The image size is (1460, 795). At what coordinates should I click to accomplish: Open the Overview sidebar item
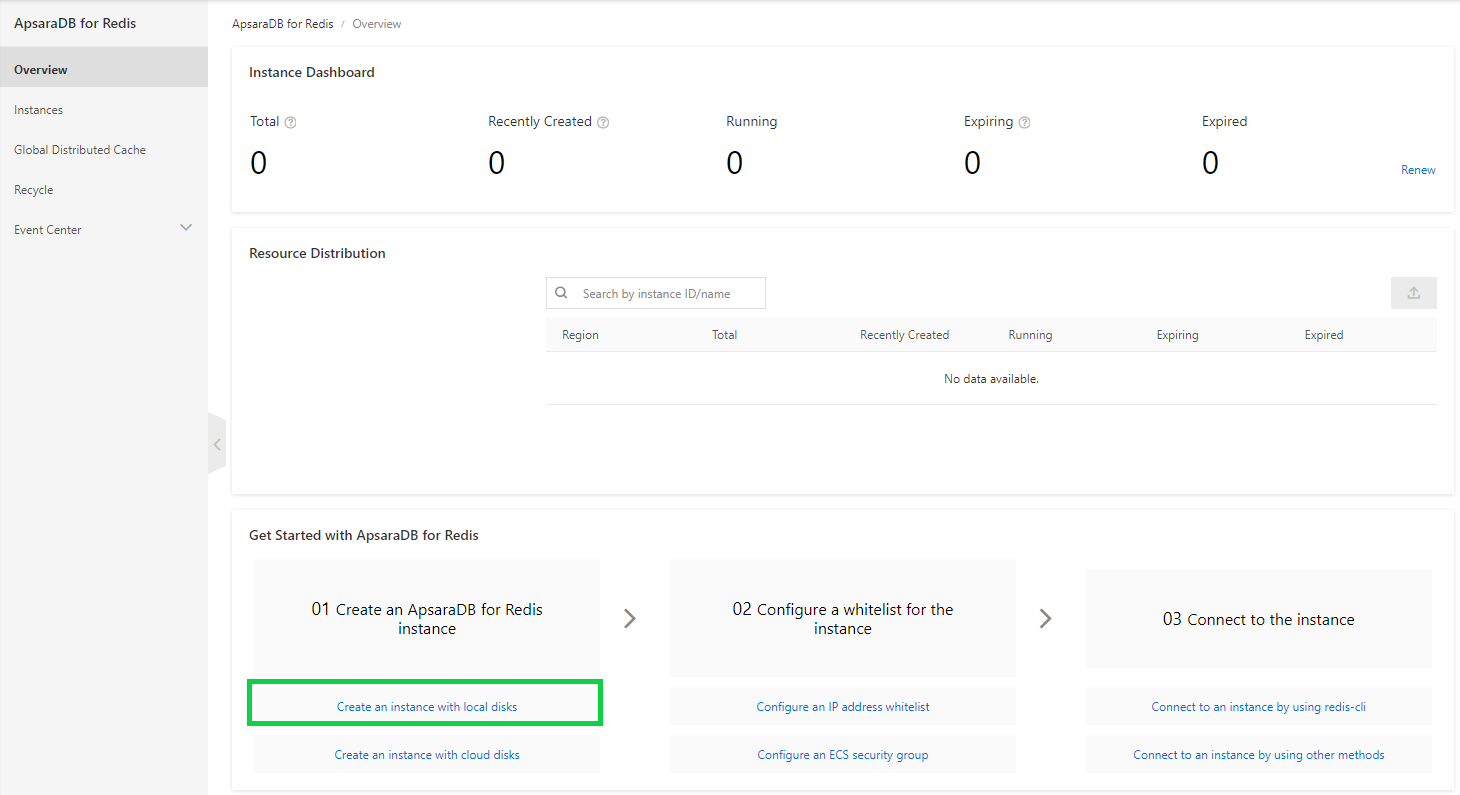(104, 70)
